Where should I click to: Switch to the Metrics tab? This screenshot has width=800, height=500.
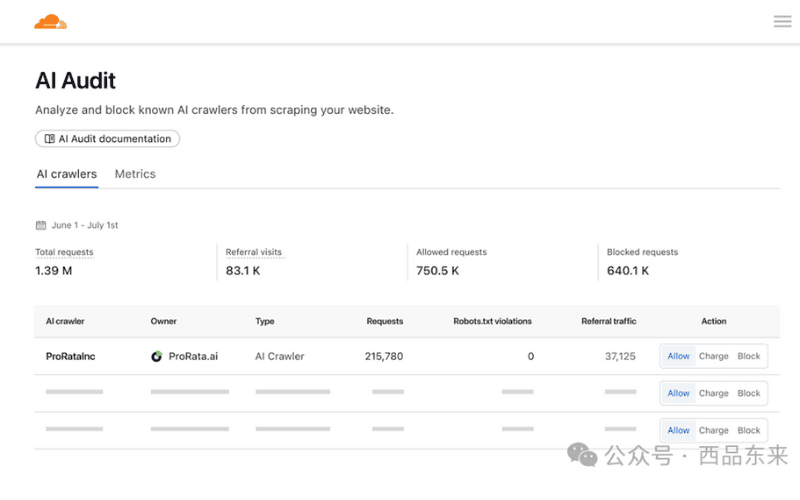(135, 174)
